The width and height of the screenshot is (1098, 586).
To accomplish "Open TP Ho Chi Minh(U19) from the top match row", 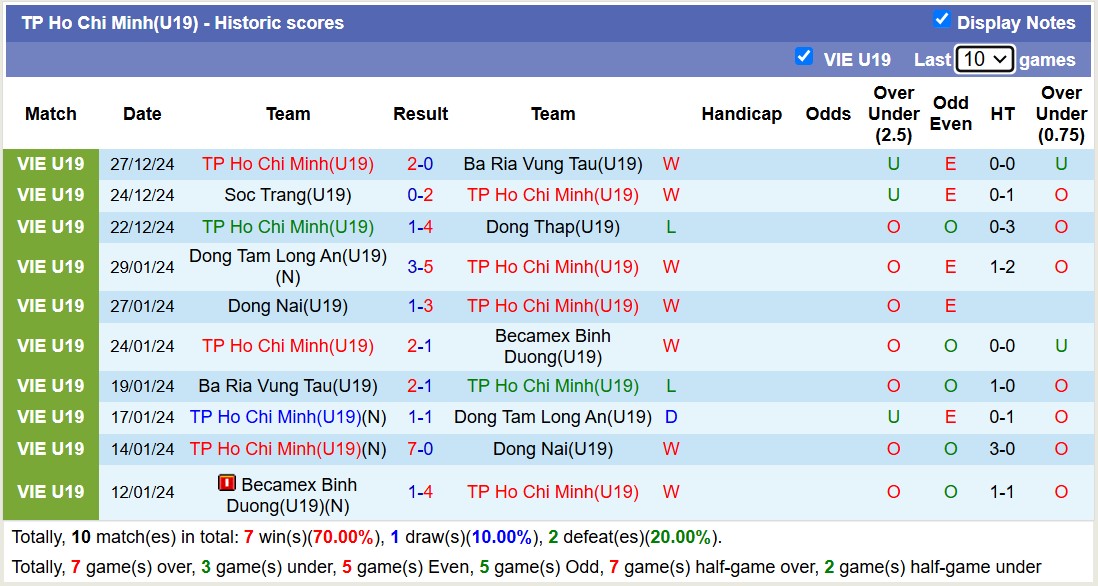I will [x=288, y=163].
